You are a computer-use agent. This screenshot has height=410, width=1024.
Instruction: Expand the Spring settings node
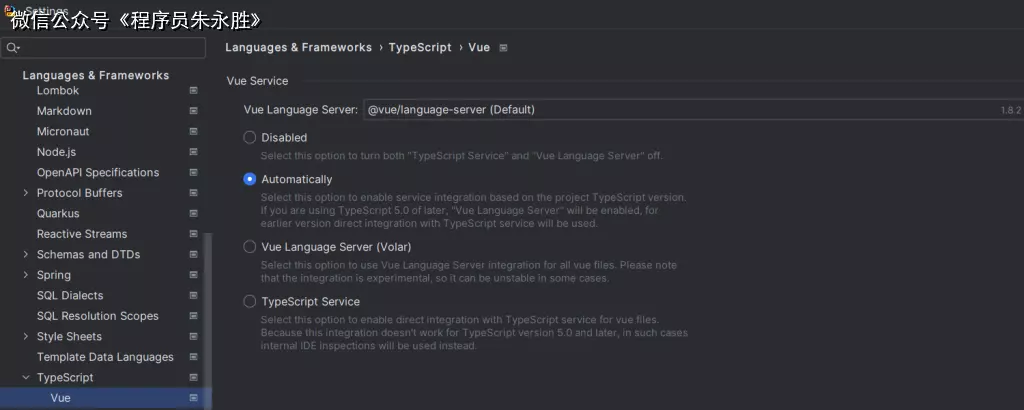click(x=25, y=275)
